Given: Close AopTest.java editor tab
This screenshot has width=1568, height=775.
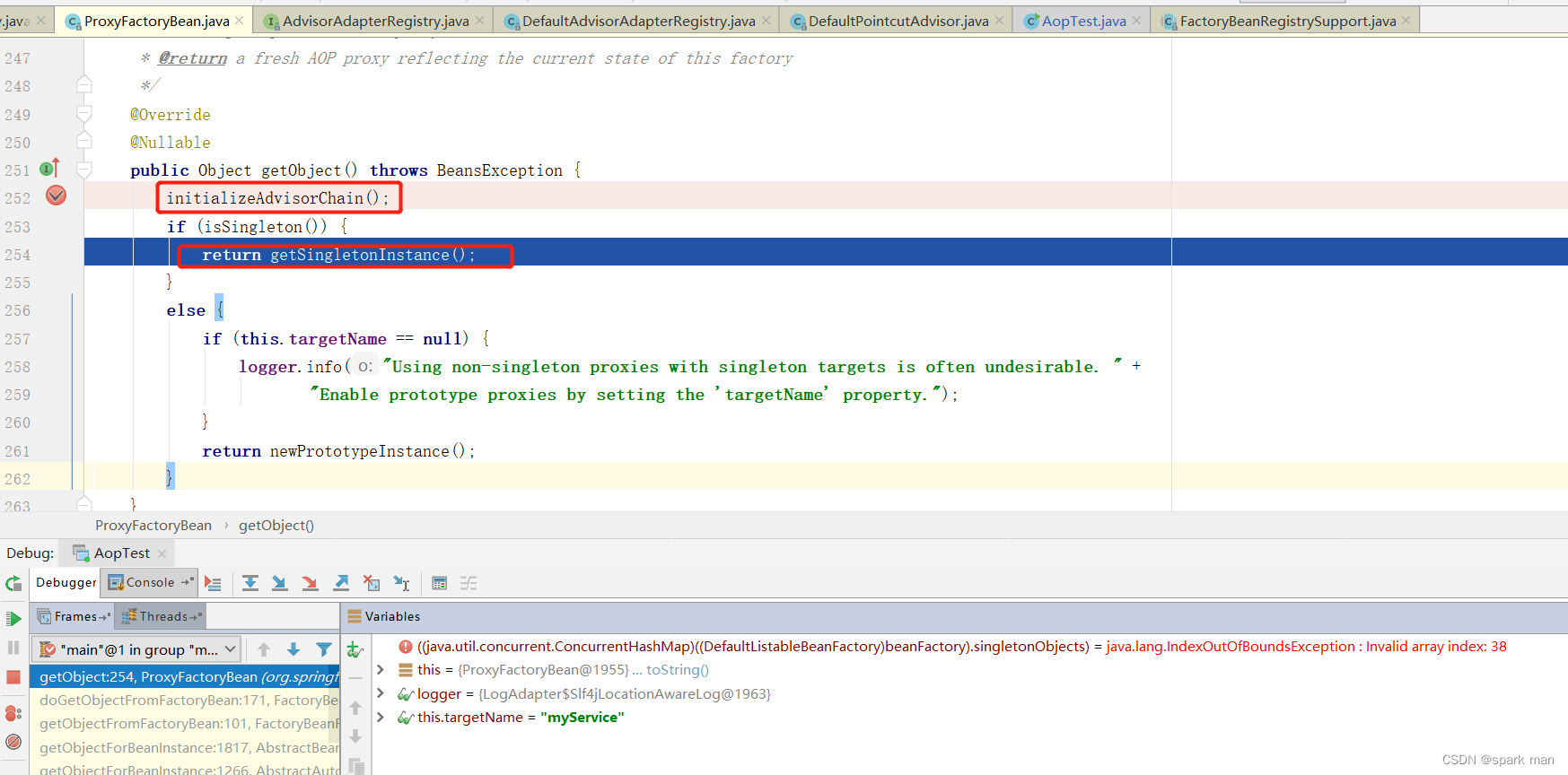Looking at the screenshot, I should (x=1136, y=21).
